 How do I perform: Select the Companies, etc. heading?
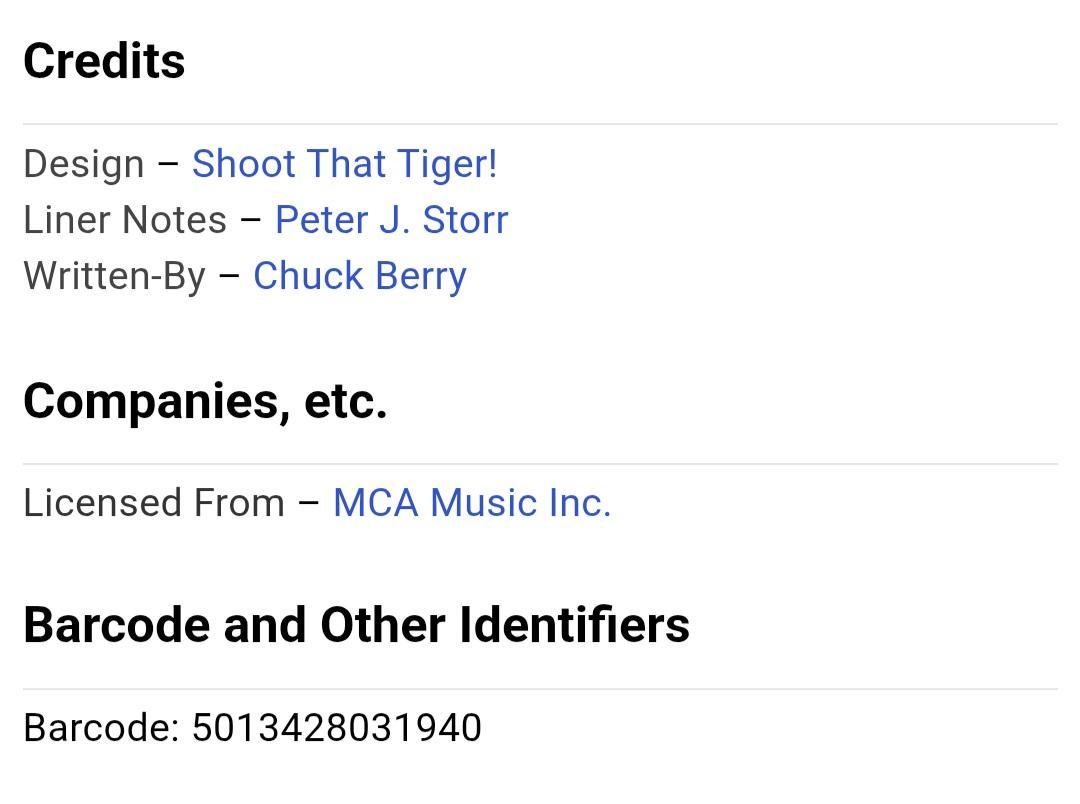point(205,401)
